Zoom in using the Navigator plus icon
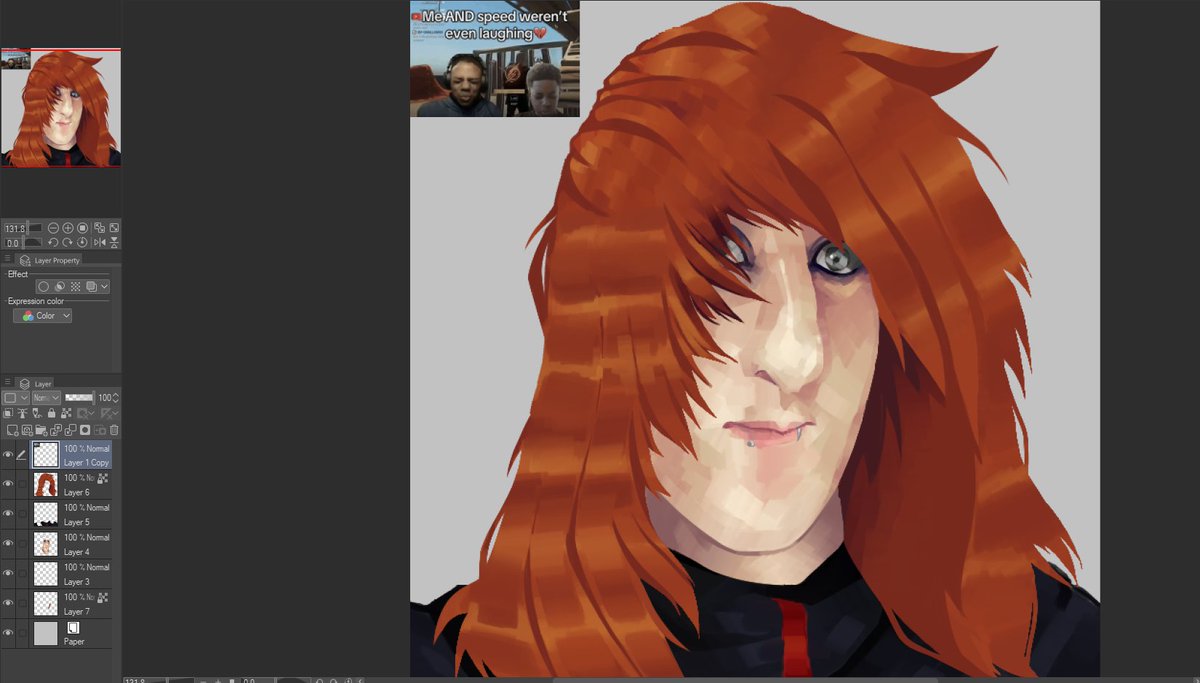This screenshot has width=1200, height=683. [68, 228]
